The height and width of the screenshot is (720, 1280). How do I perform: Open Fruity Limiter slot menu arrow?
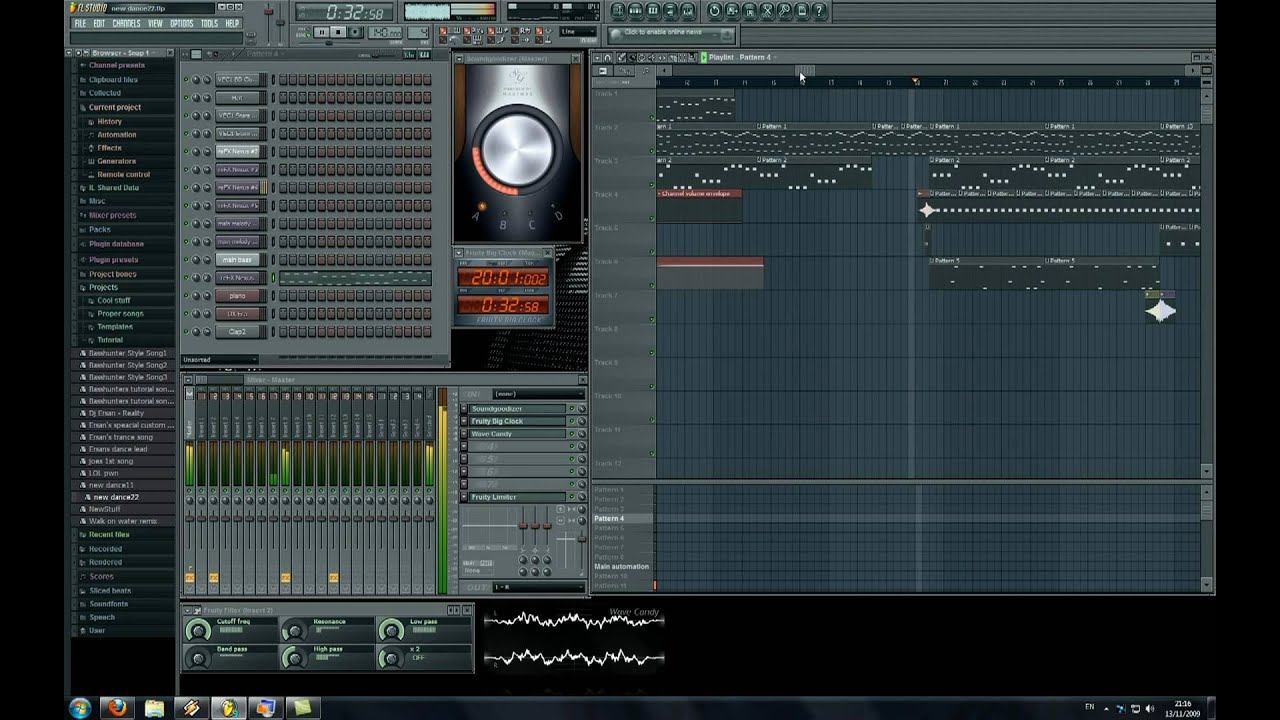pyautogui.click(x=464, y=497)
